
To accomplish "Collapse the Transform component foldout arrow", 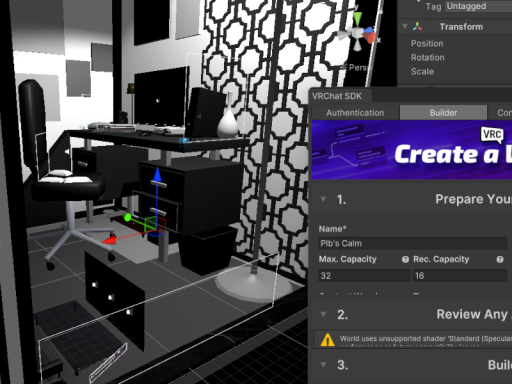I will (x=405, y=27).
